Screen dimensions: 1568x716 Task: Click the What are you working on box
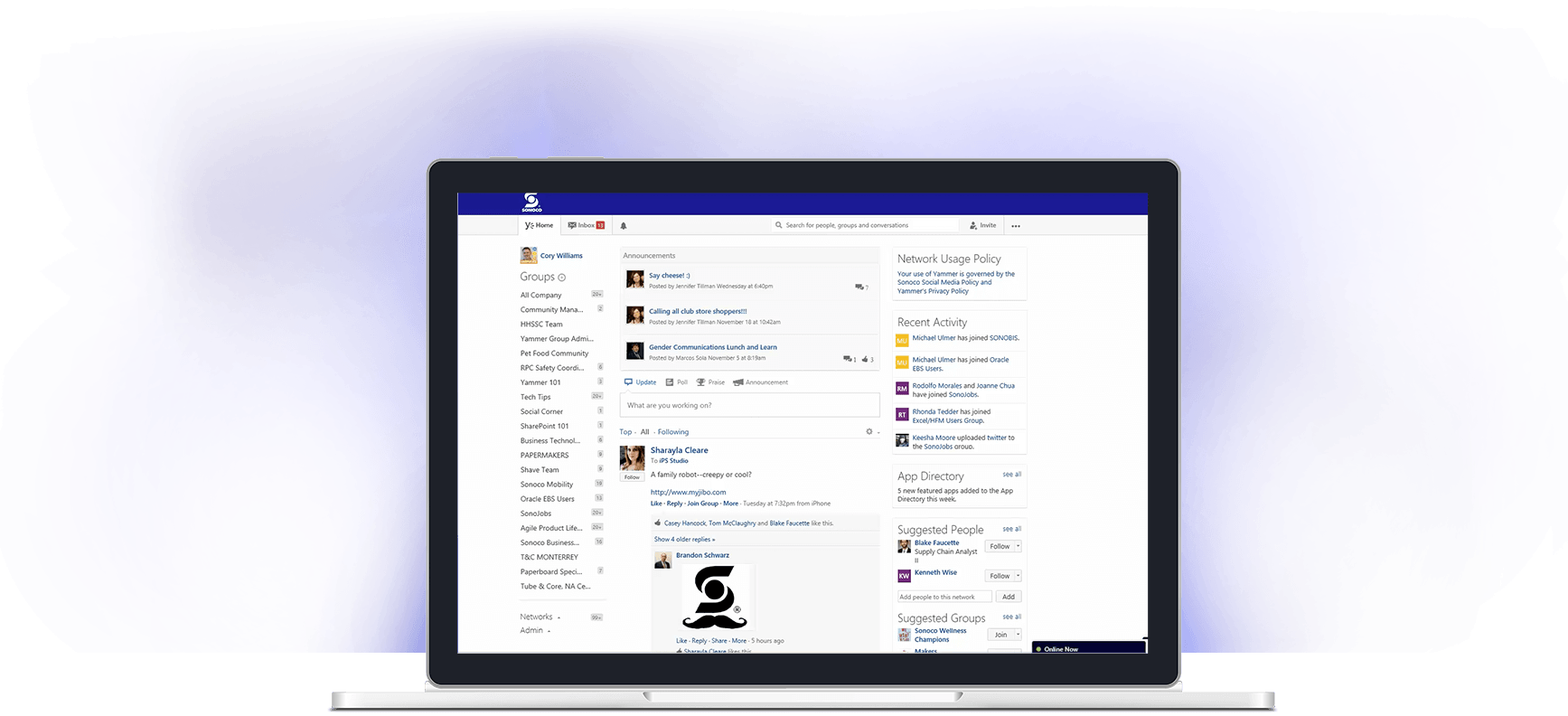coord(749,405)
